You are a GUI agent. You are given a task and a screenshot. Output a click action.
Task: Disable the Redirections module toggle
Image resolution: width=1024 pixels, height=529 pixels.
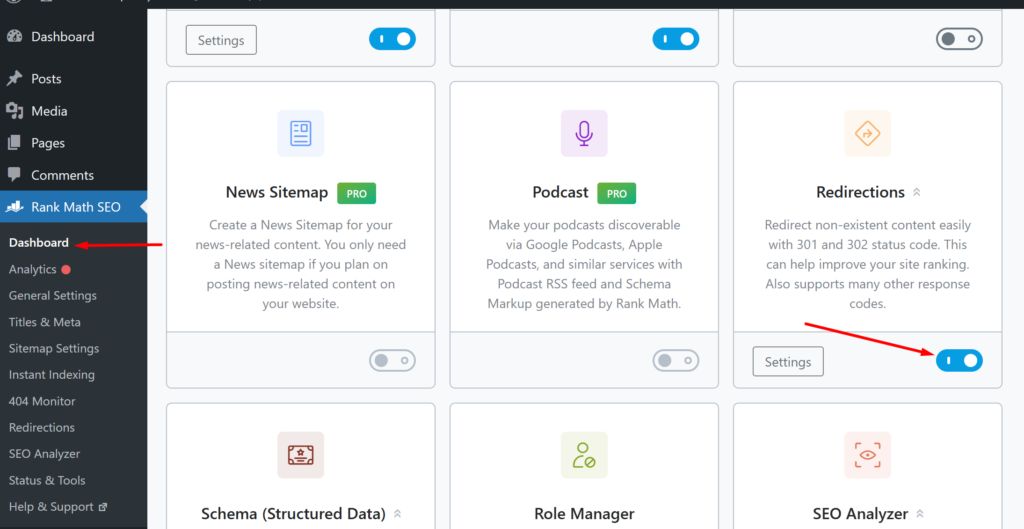(x=959, y=361)
